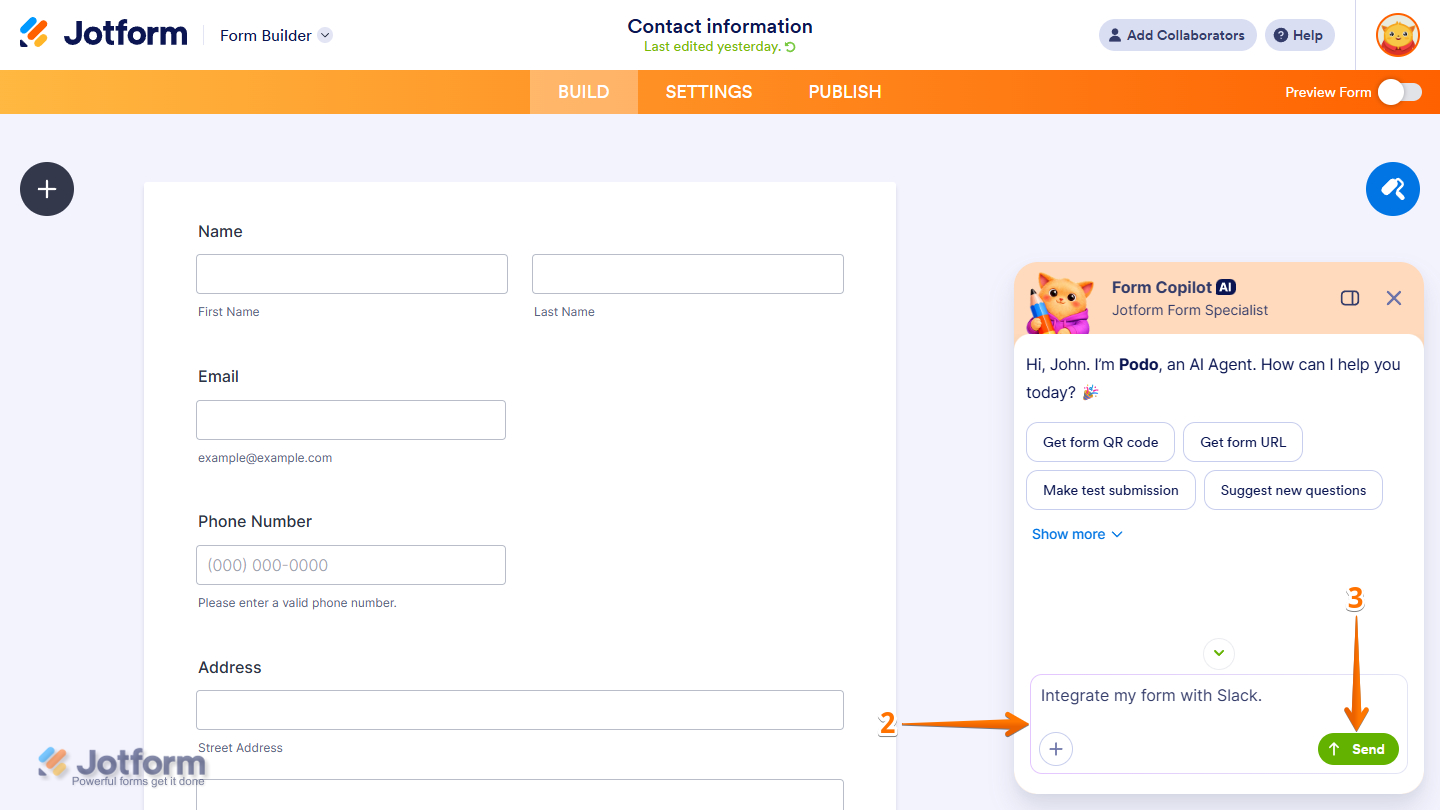Switch to the SETTINGS tab

(x=708, y=91)
